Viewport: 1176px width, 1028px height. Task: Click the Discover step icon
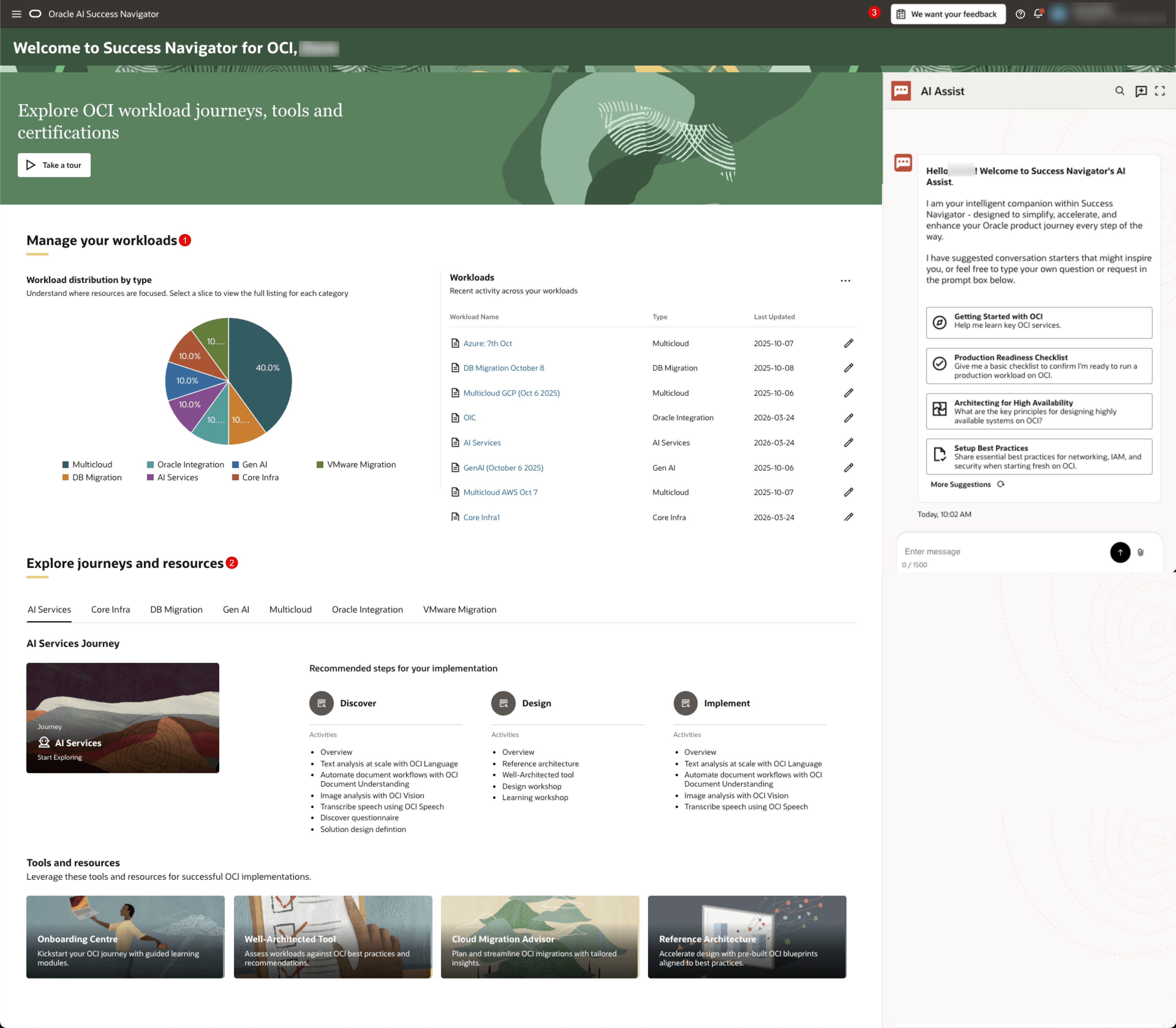321,703
